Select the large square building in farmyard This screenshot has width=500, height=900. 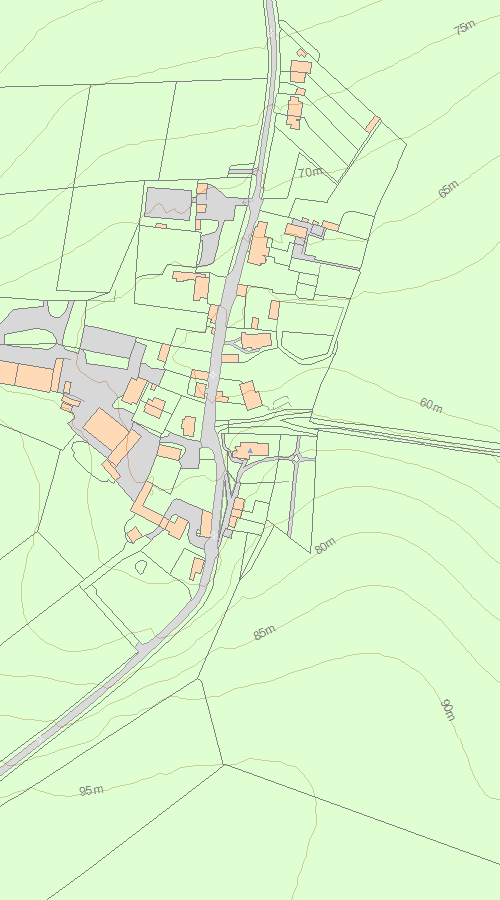click(106, 429)
